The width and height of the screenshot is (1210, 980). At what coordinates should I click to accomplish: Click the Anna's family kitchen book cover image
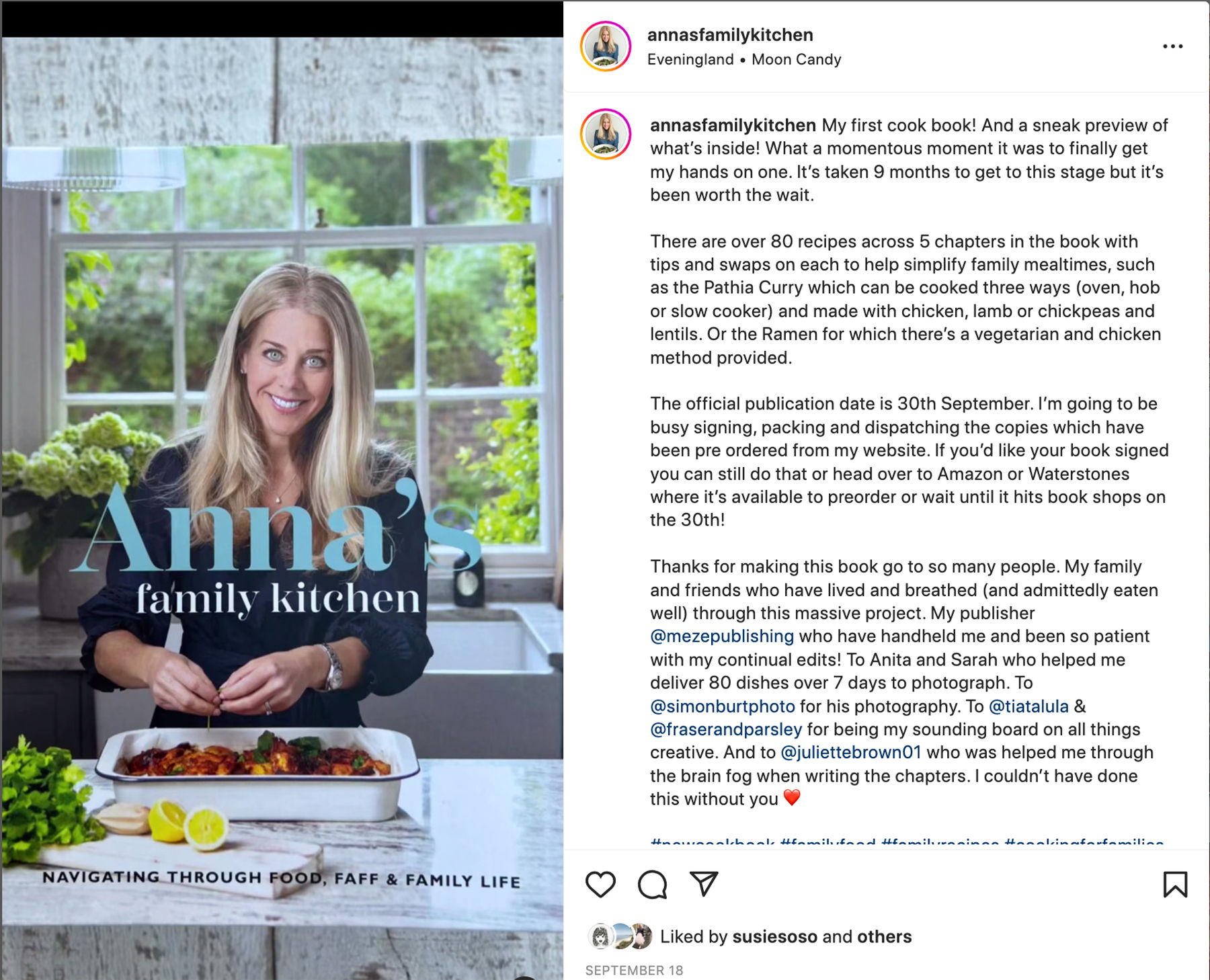point(282,508)
